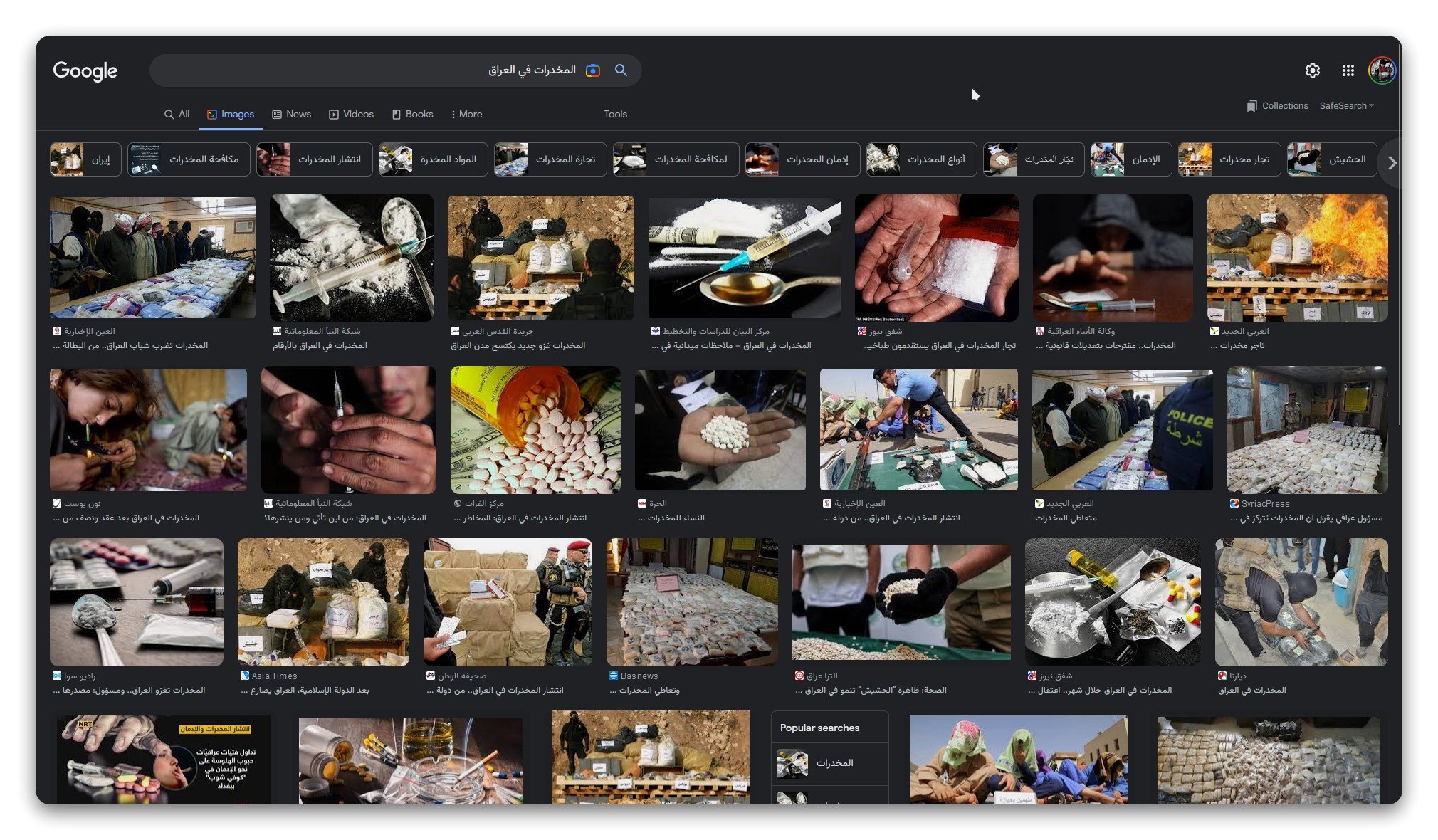Click the SyriacPress source link
The image size is (1438, 840).
point(1259,503)
